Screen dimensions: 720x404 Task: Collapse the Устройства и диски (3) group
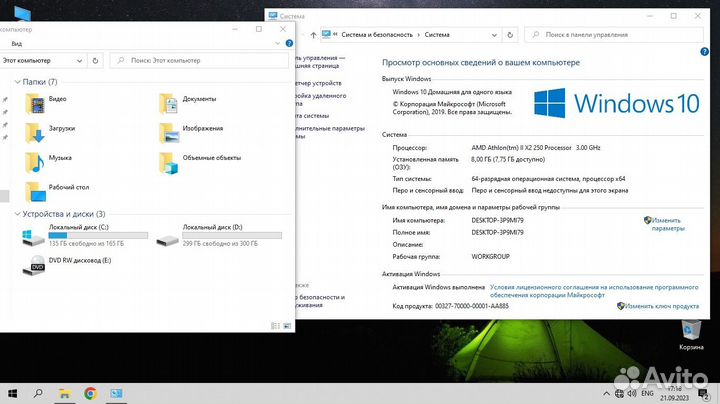(17, 214)
